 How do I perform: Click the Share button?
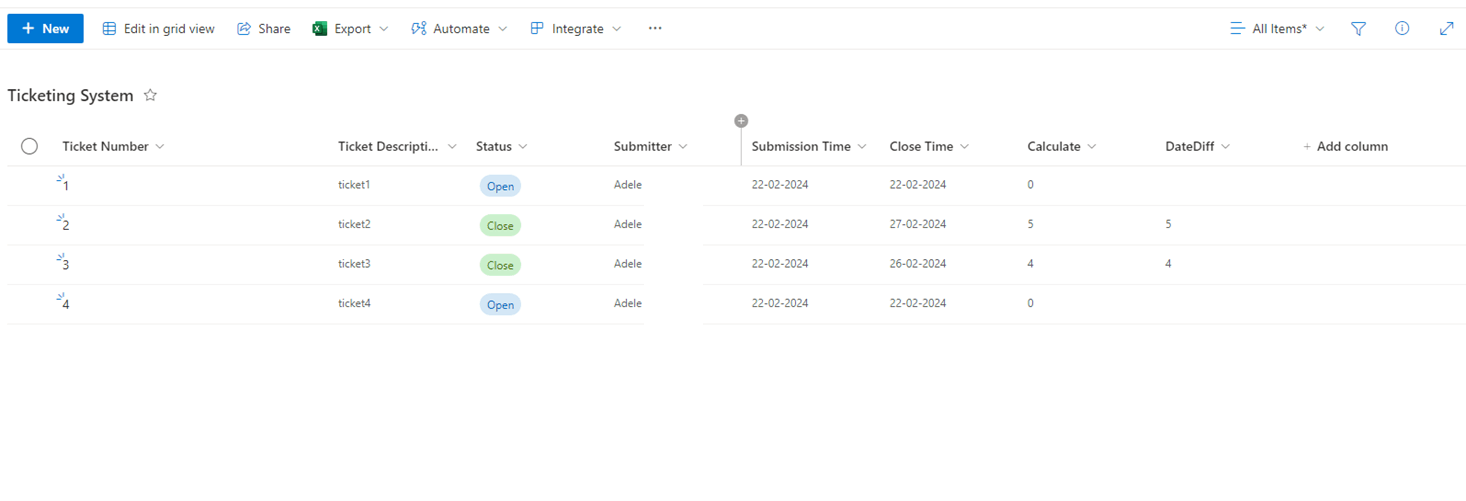coord(264,29)
